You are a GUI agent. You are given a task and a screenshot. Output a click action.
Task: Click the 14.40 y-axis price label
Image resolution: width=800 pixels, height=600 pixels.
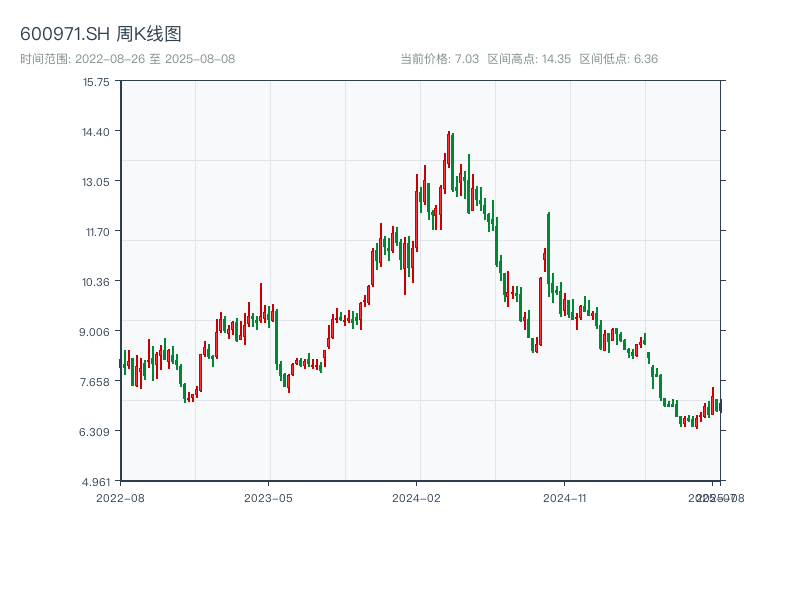[96, 132]
